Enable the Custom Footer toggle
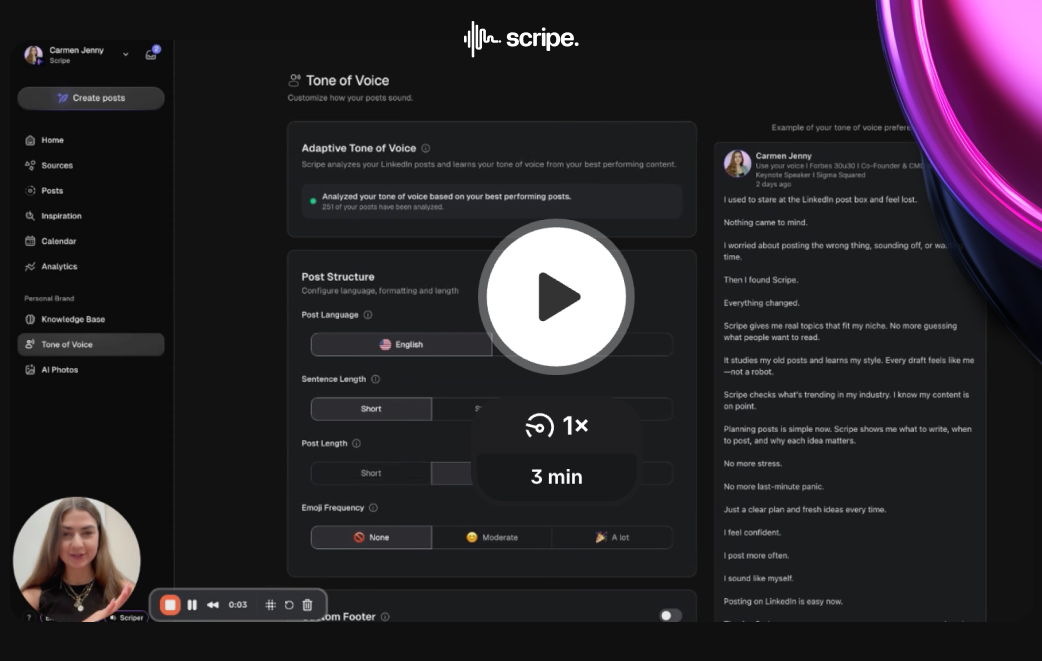Screen dimensions: 1042x661 tap(670, 615)
